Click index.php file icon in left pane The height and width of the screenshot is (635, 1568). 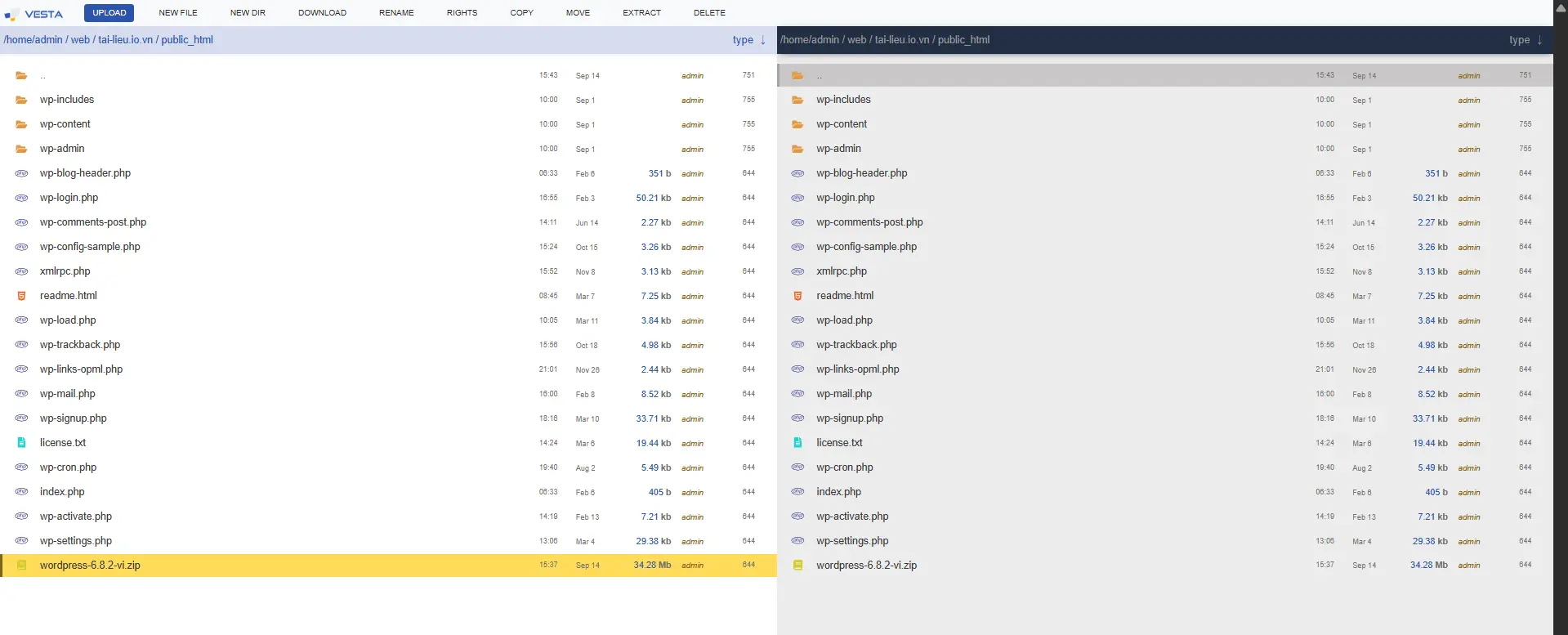pyautogui.click(x=21, y=492)
